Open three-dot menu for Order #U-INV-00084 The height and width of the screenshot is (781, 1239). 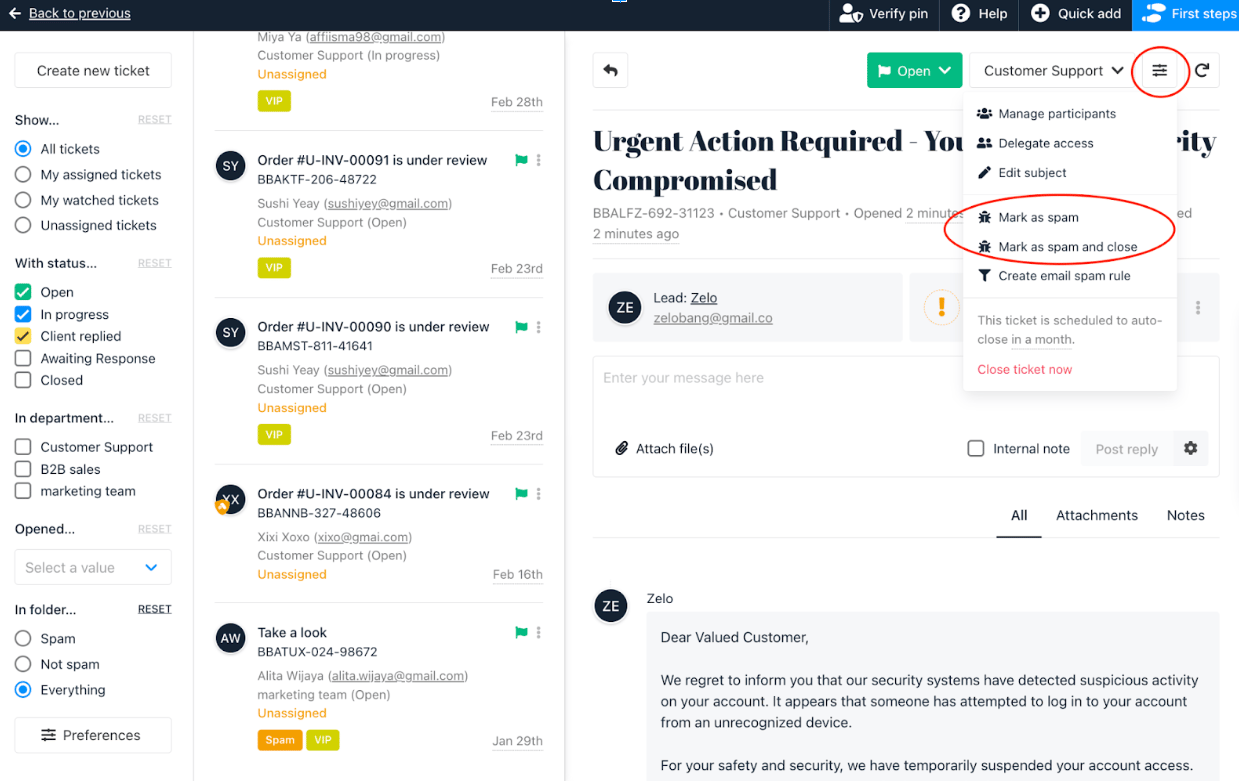539,494
